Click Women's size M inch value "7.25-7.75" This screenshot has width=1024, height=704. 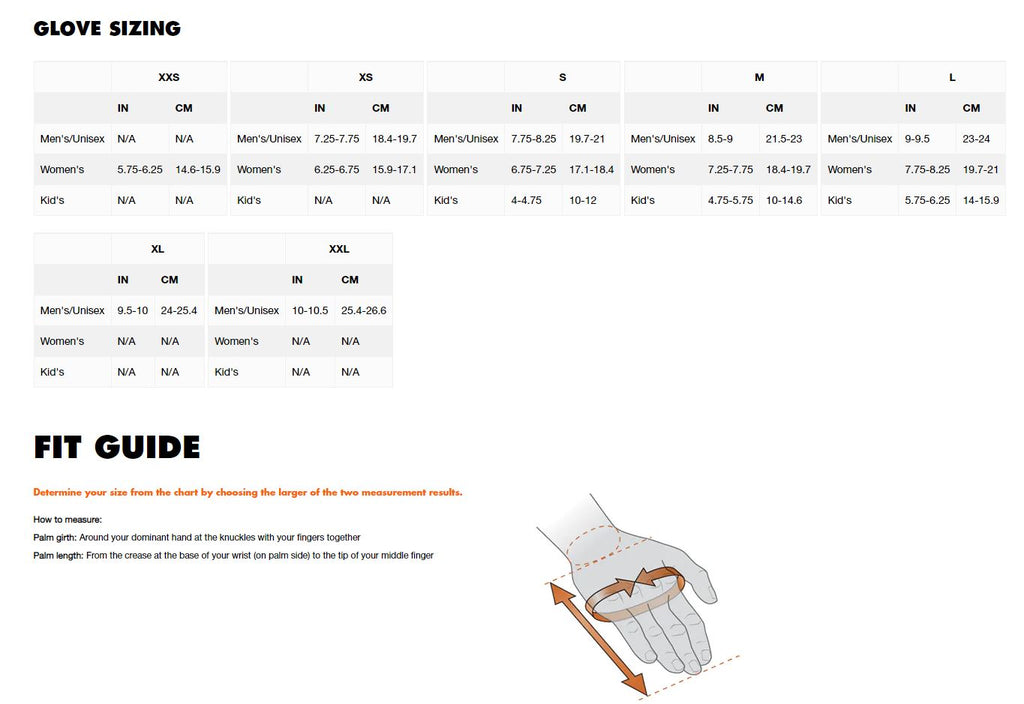click(x=730, y=170)
